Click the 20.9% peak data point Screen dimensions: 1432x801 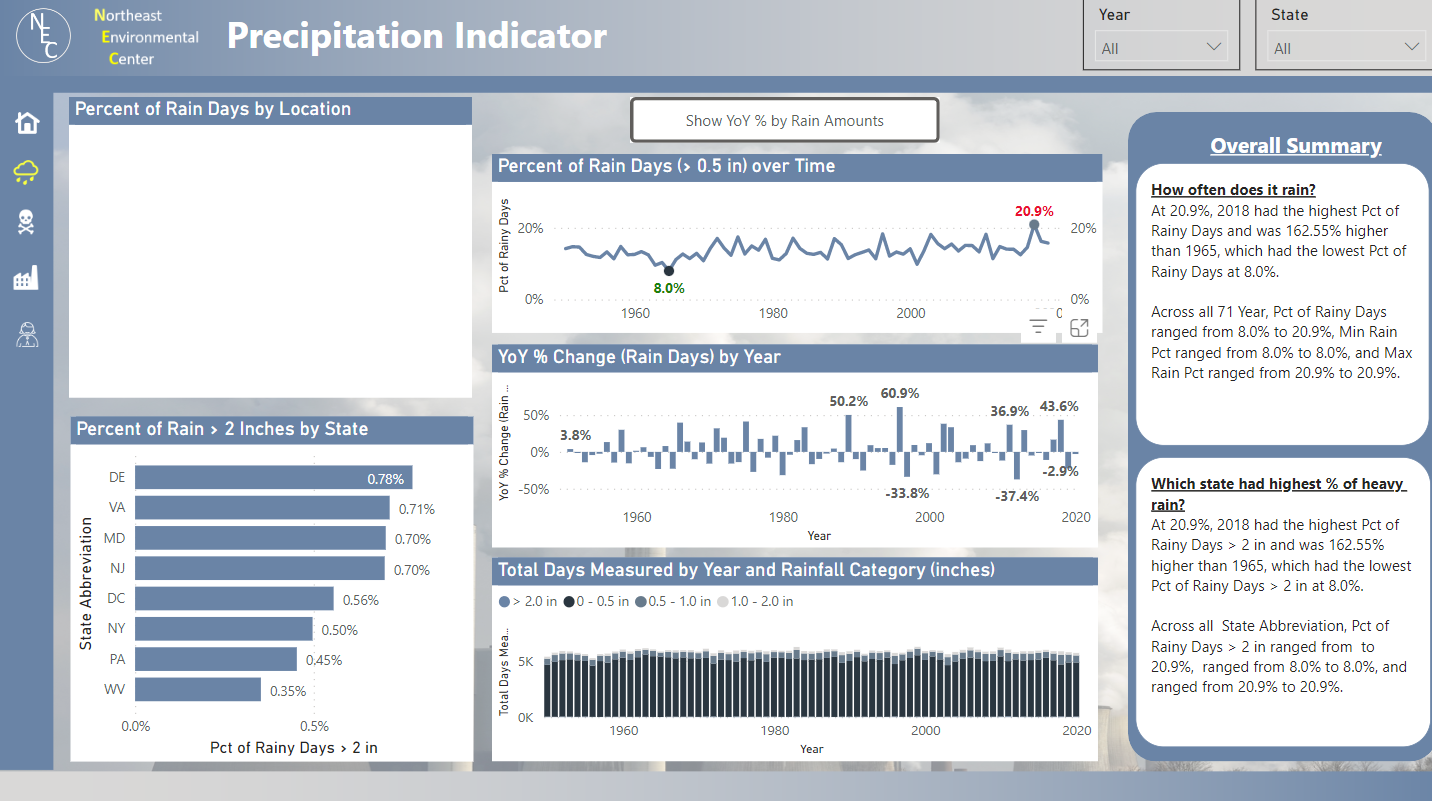tap(1034, 225)
